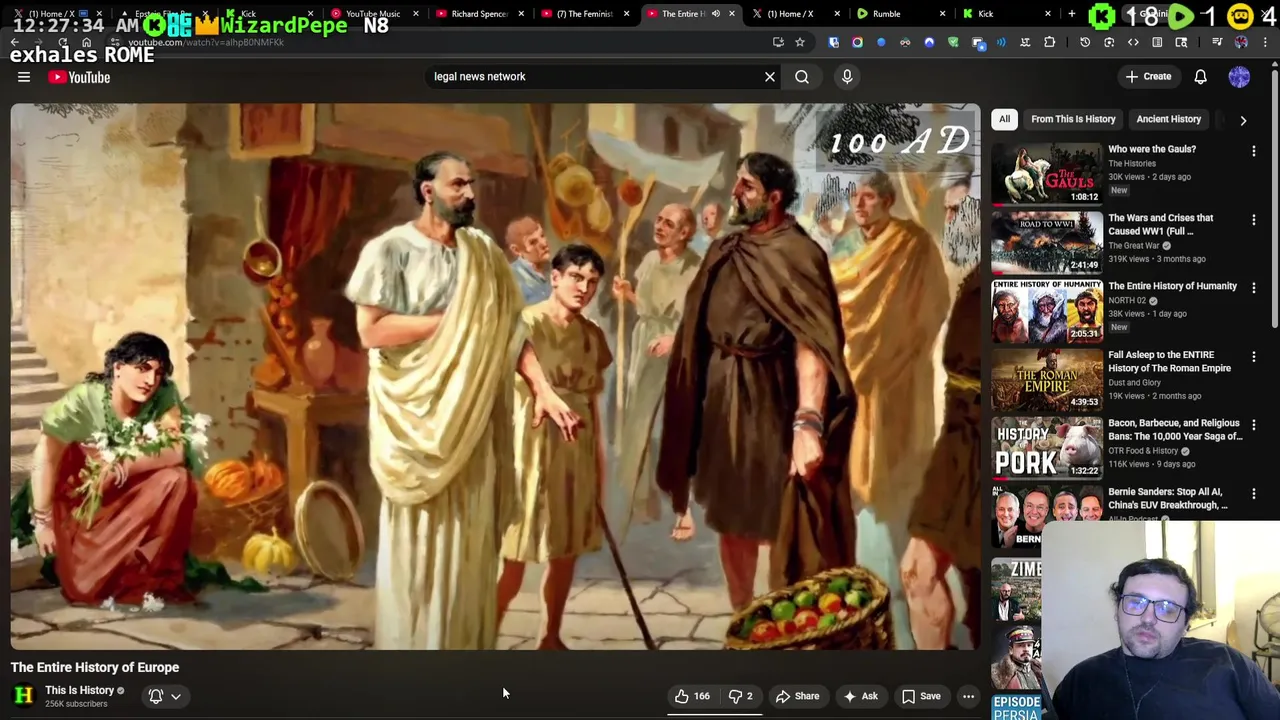Click the Ask button
The height and width of the screenshot is (720, 1280).
click(x=860, y=696)
